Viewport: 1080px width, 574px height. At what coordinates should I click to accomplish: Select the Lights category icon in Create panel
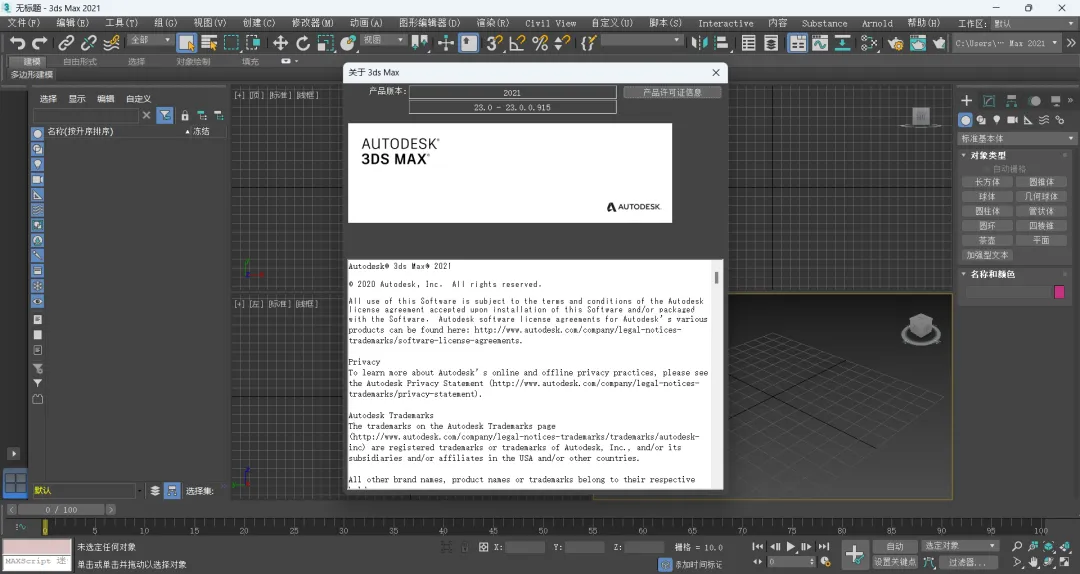click(997, 120)
